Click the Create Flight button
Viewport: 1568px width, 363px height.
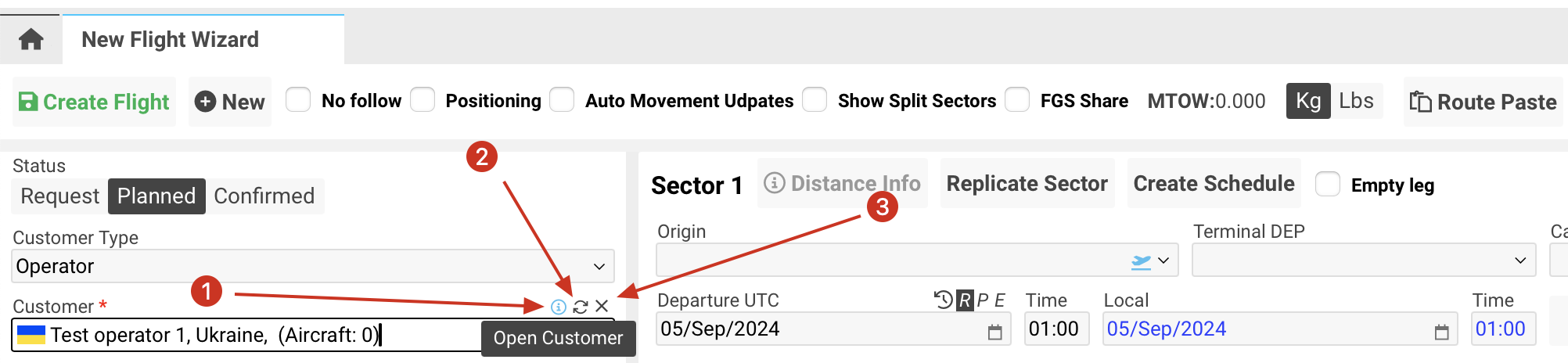pos(94,102)
